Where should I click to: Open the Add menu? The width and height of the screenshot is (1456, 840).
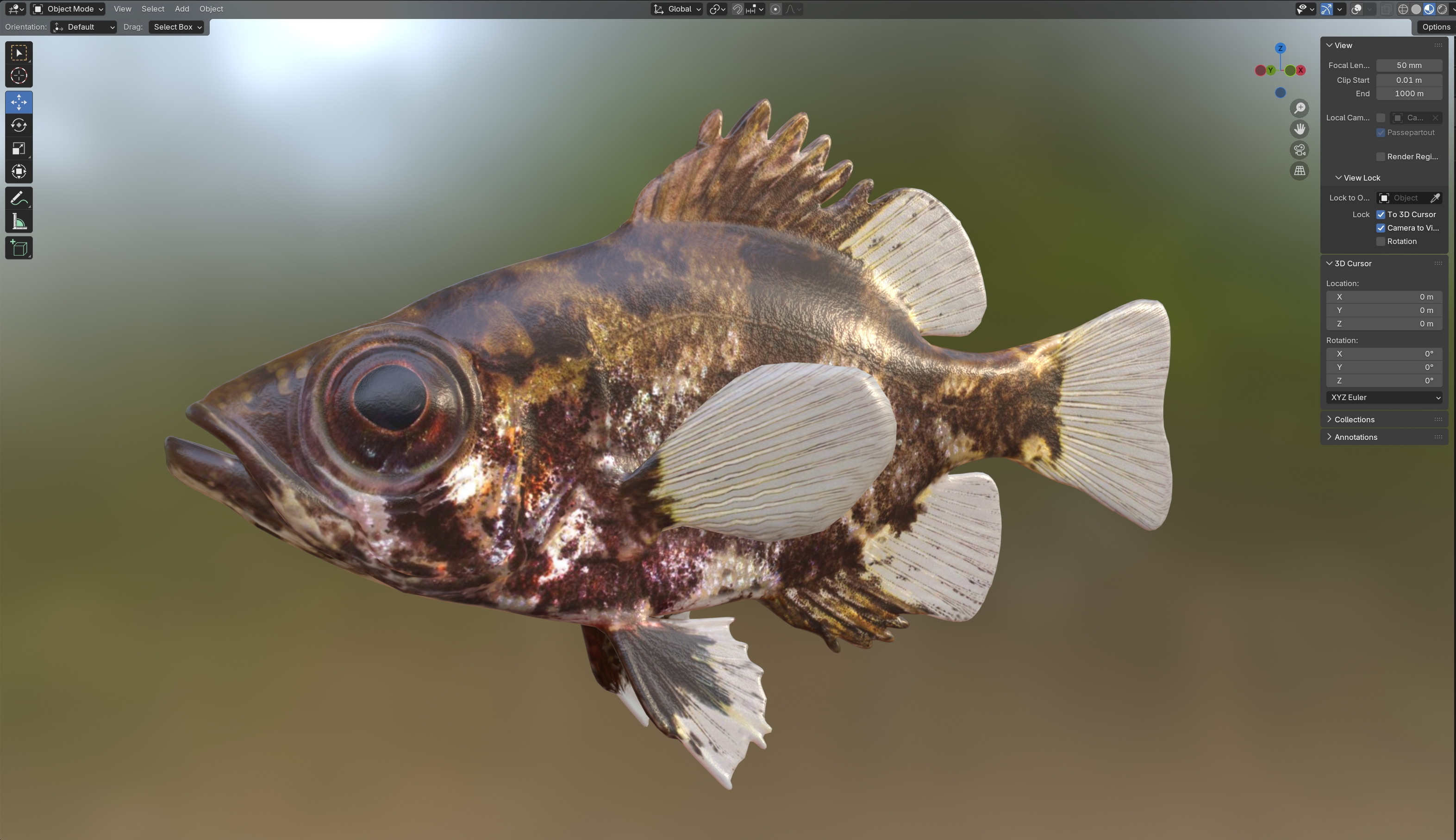pos(181,9)
